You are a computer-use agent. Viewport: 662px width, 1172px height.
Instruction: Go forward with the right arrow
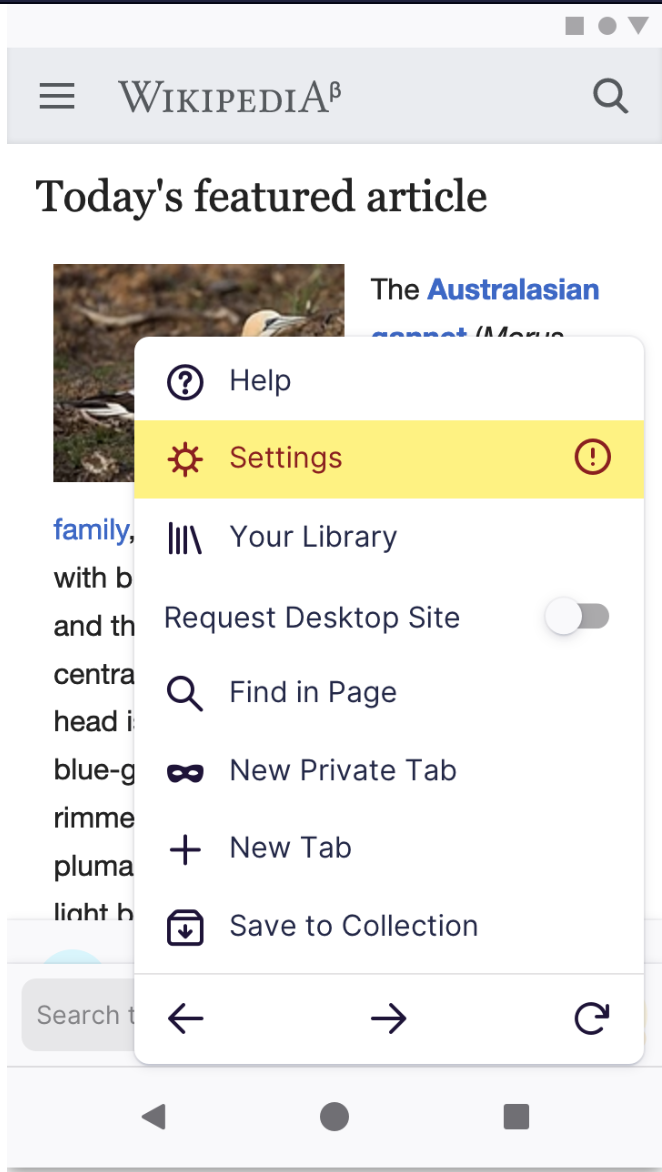click(388, 1018)
